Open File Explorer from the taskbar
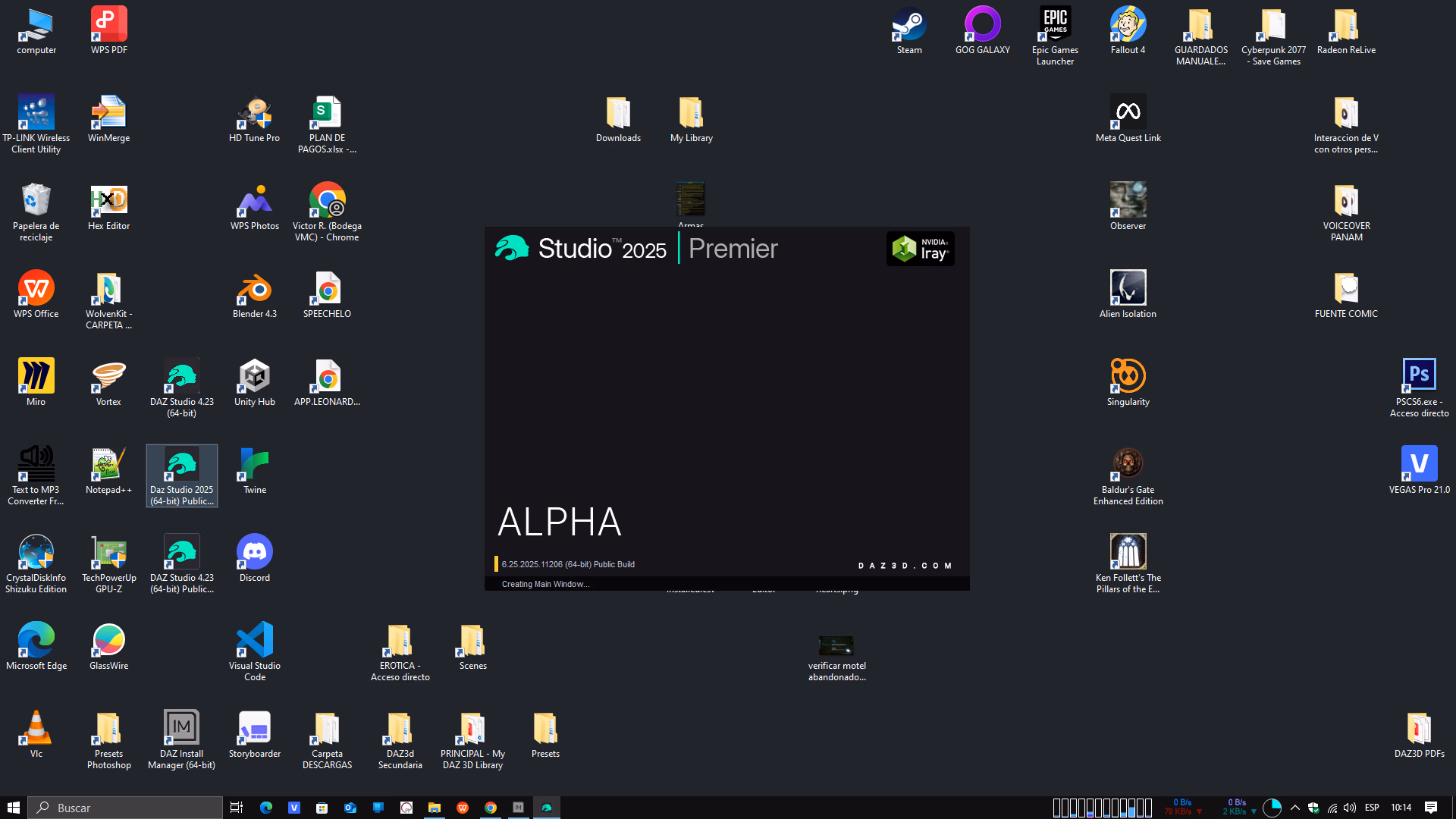 (x=435, y=808)
